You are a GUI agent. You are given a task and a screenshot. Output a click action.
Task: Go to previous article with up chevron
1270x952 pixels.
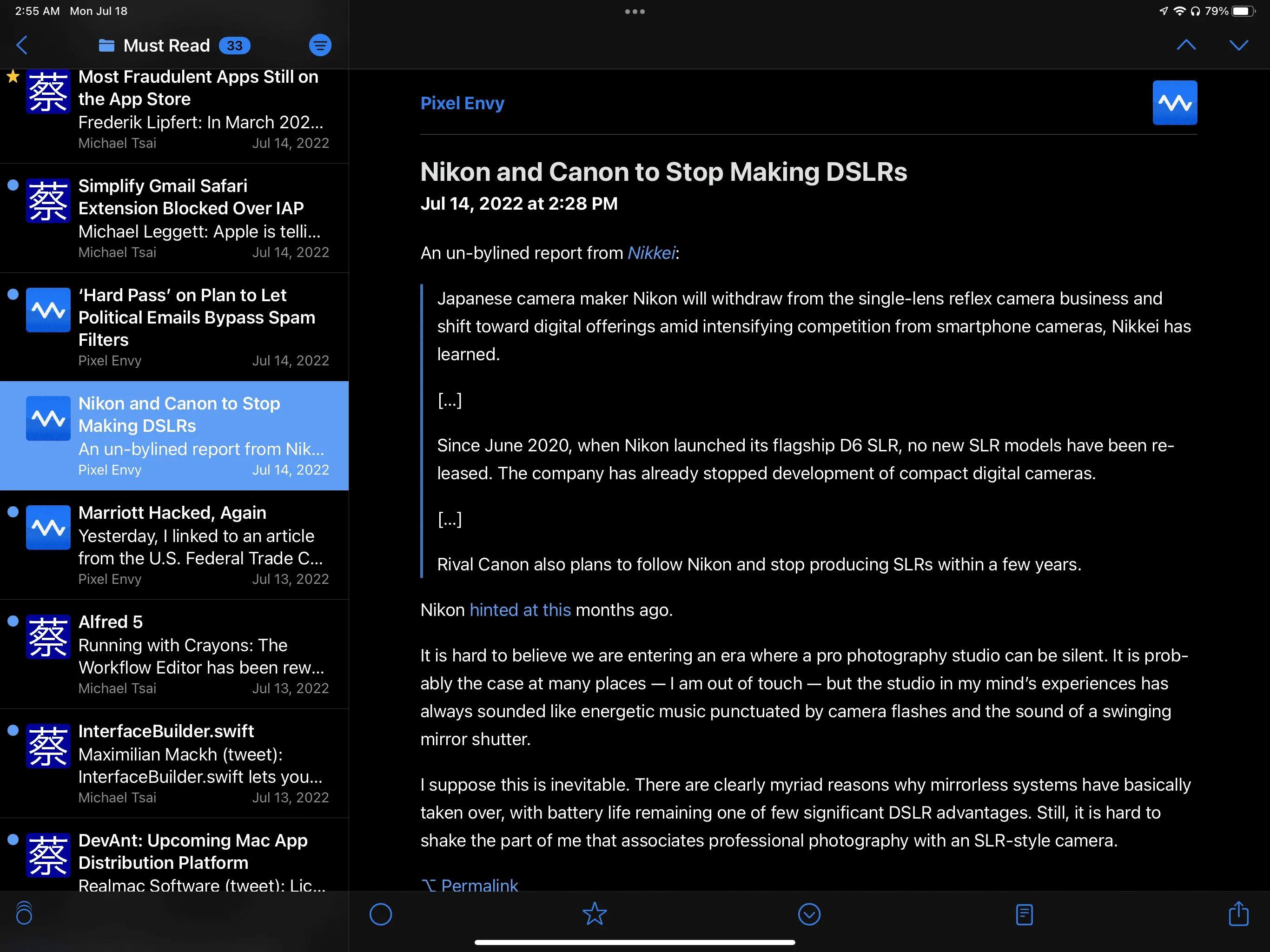1186,46
